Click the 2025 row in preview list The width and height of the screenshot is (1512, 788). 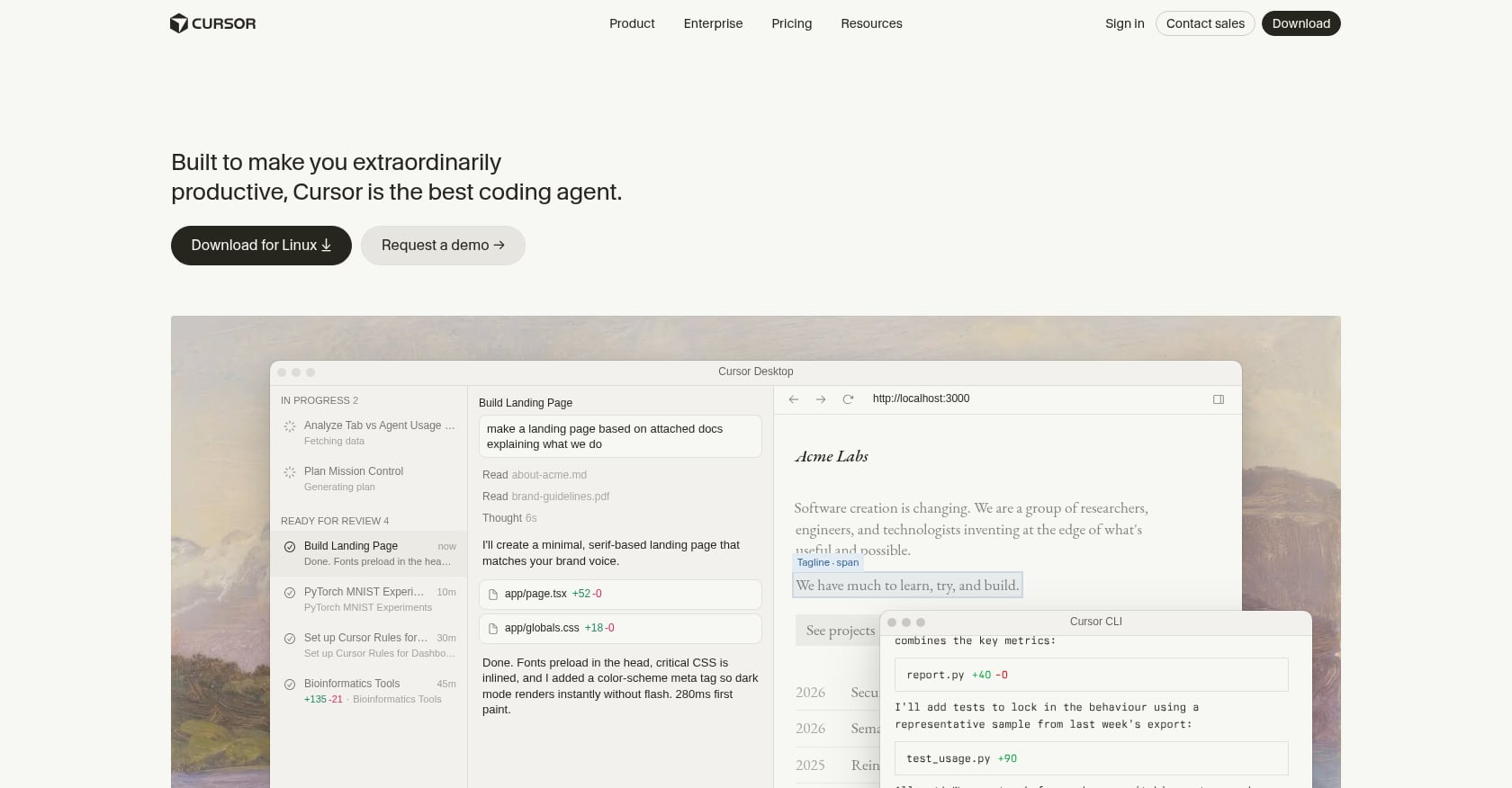[837, 765]
